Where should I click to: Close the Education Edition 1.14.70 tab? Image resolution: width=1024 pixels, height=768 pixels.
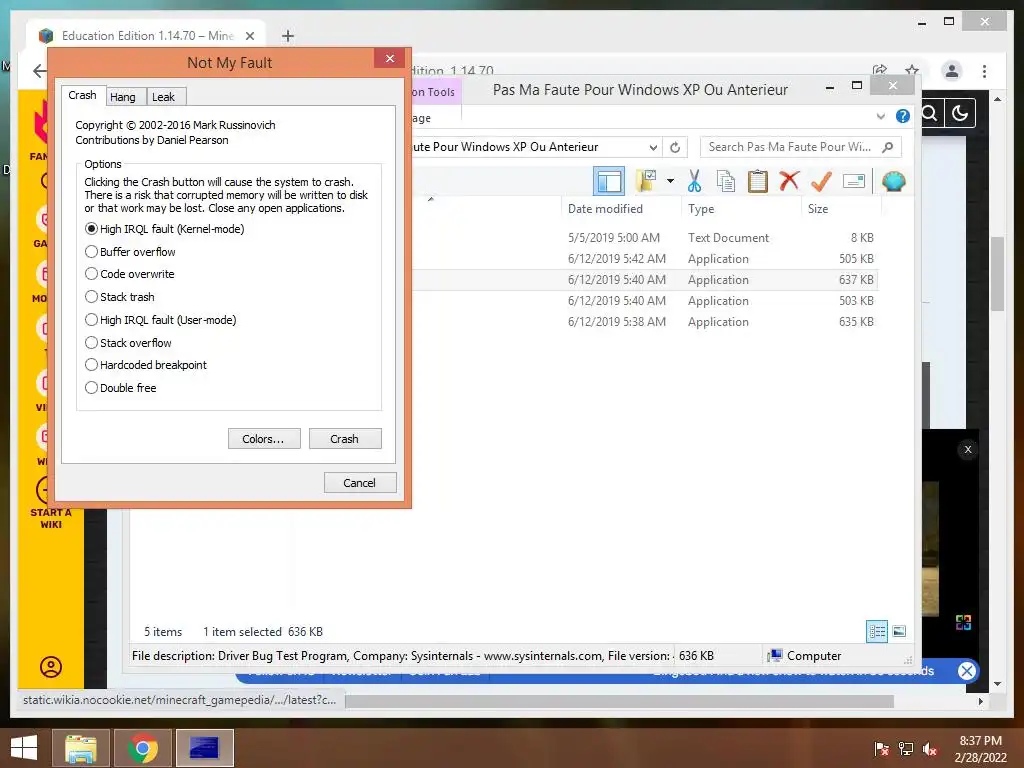click(249, 36)
